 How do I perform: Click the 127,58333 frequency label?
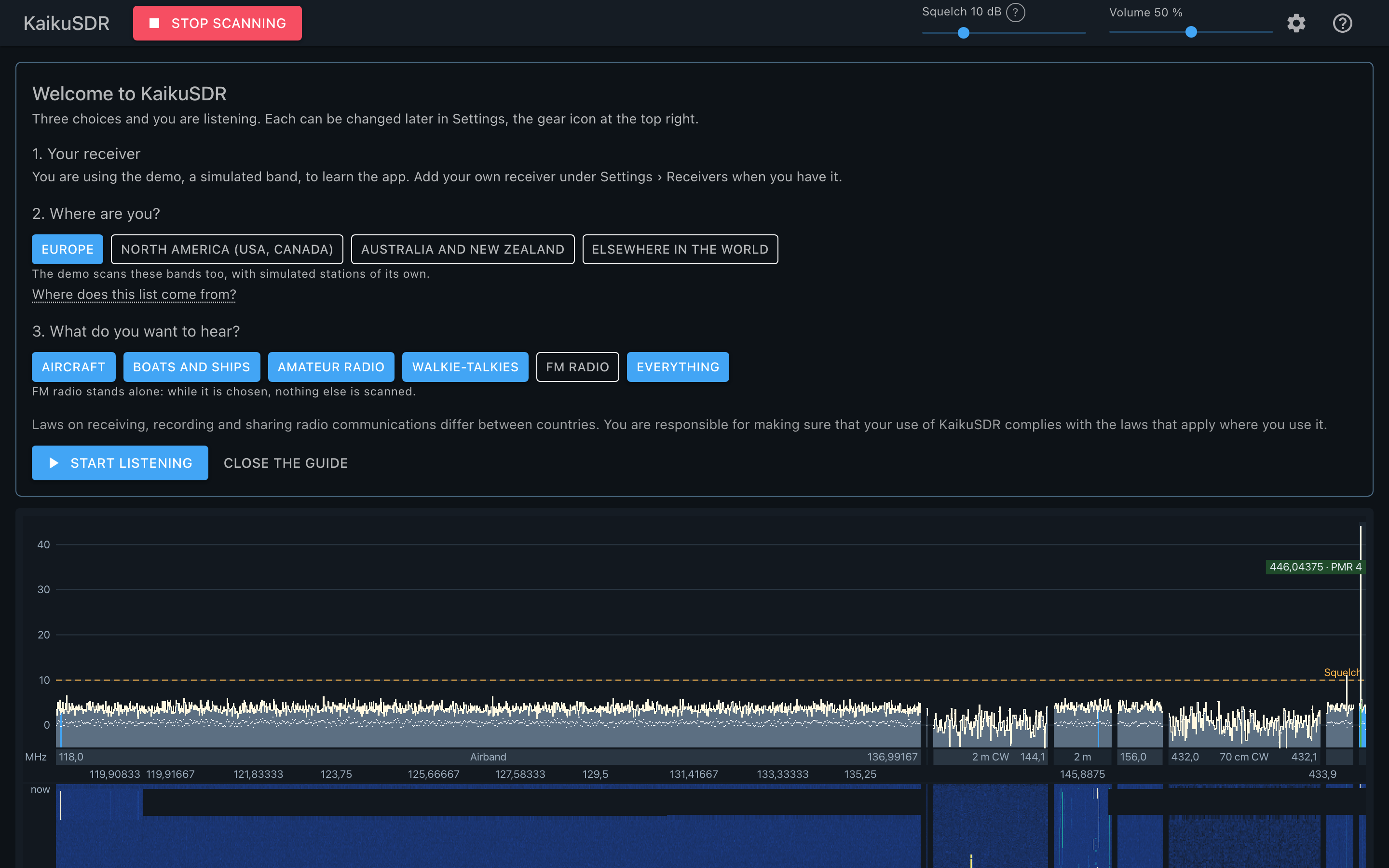[x=520, y=774]
